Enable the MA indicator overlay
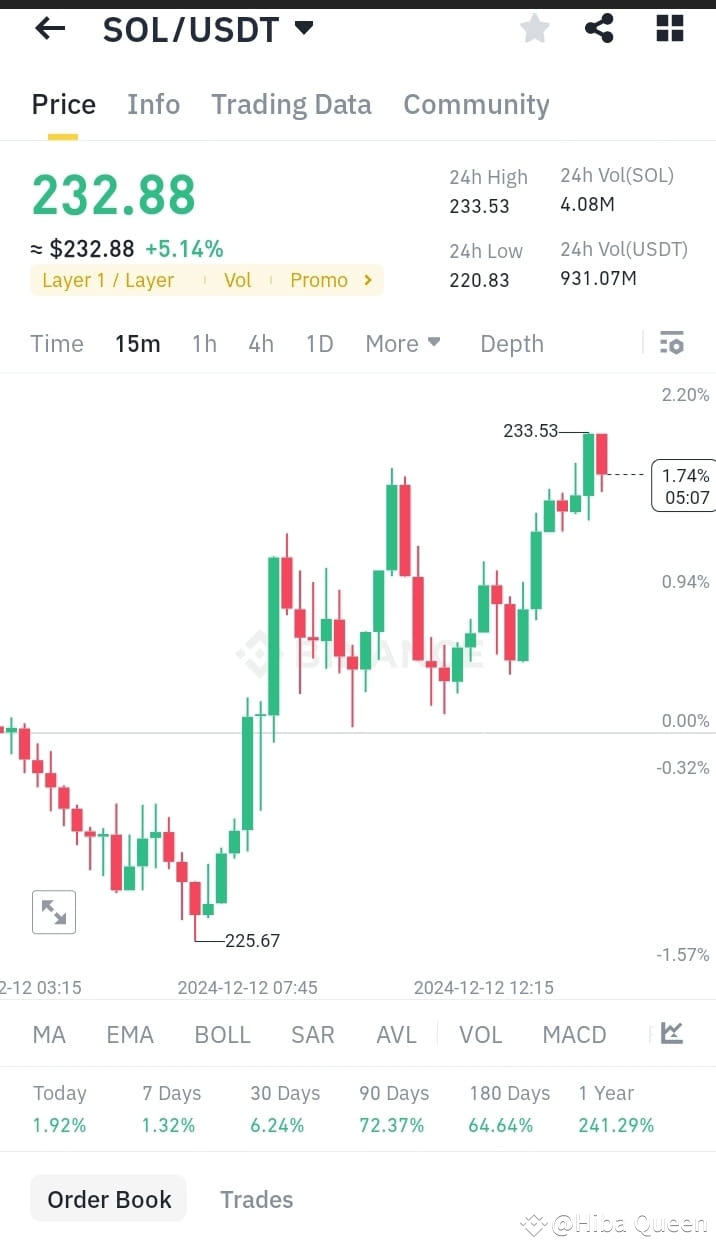 48,1034
